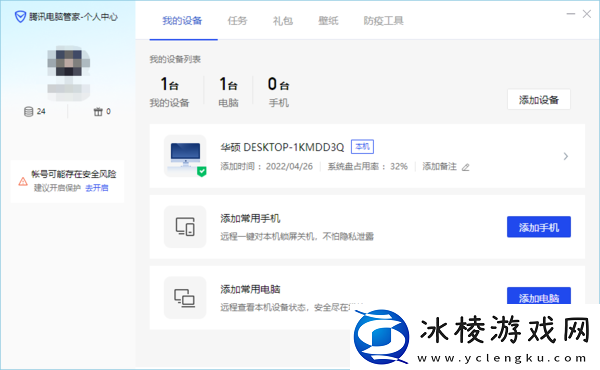
Task: Click the 0台 手机 count
Action: click(279, 92)
